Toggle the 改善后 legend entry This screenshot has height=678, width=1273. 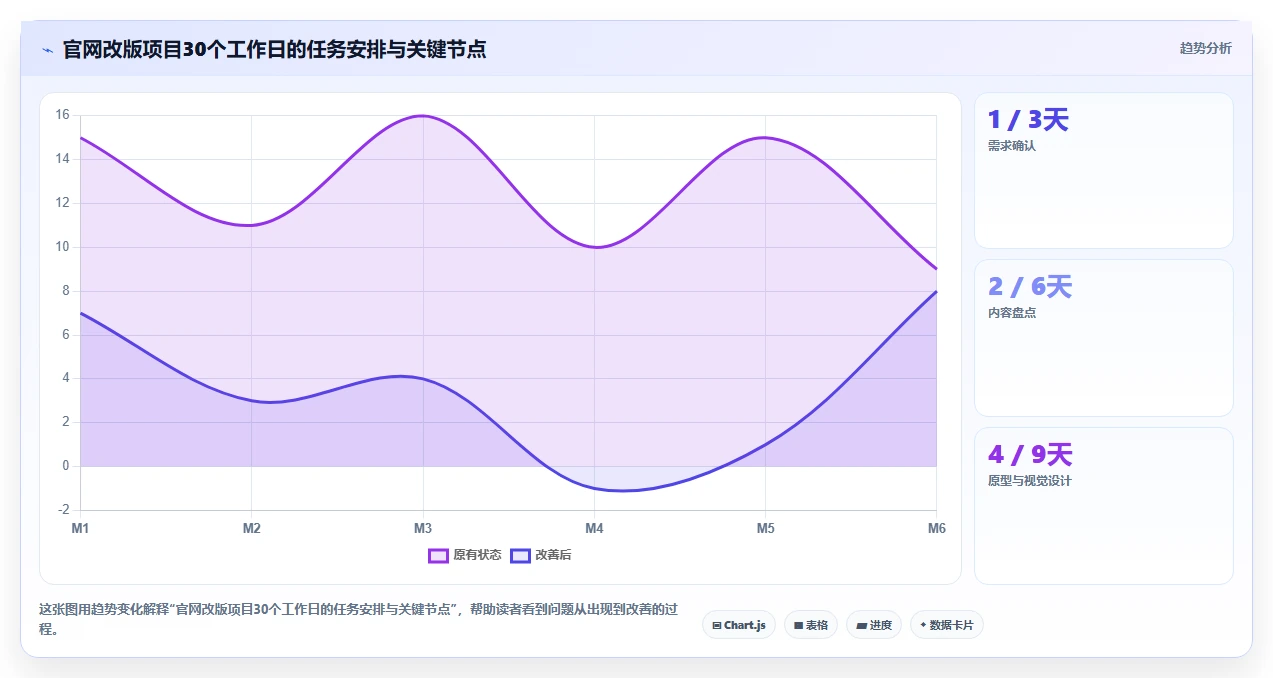pyautogui.click(x=541, y=555)
